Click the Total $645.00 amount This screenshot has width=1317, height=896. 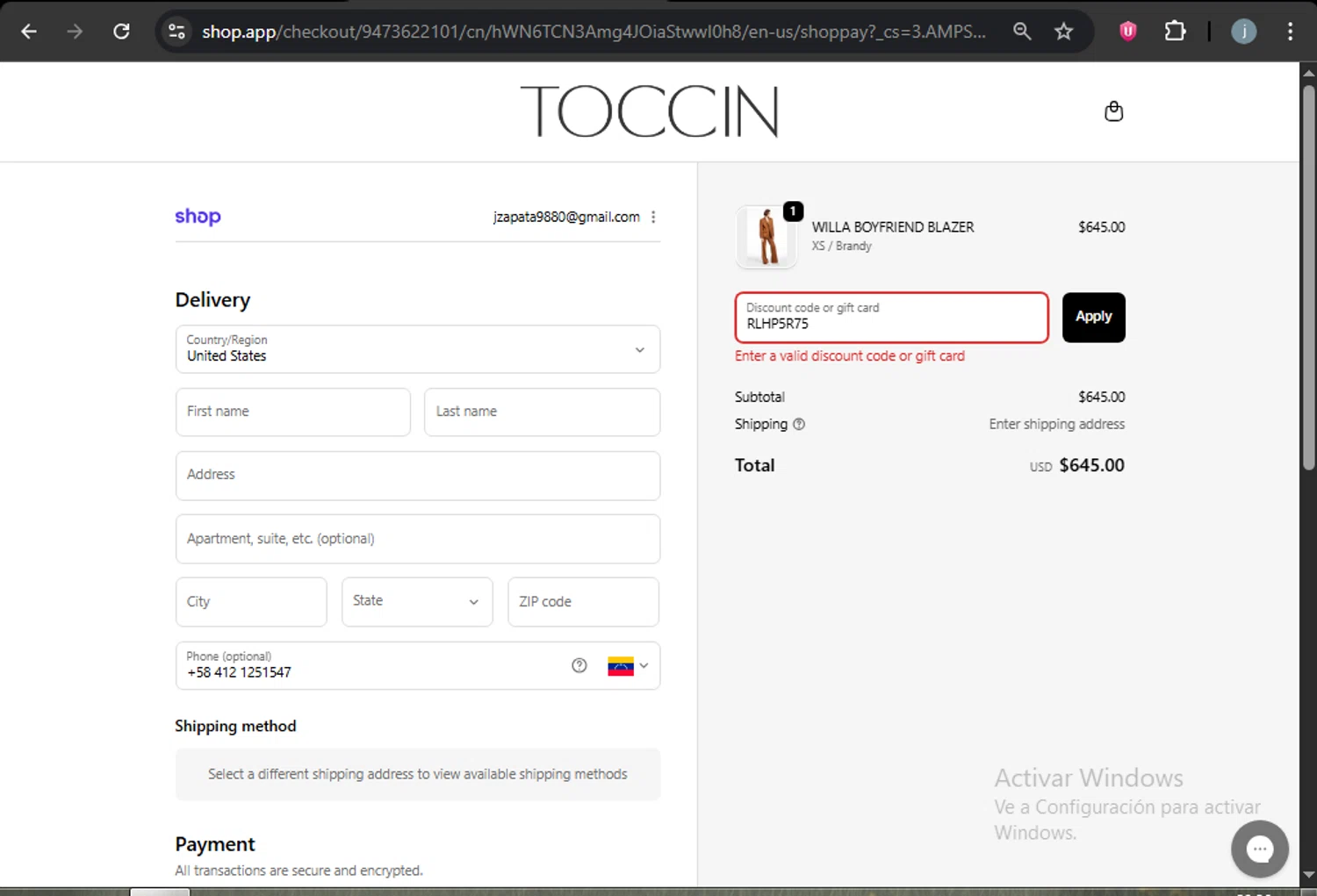(x=1091, y=465)
